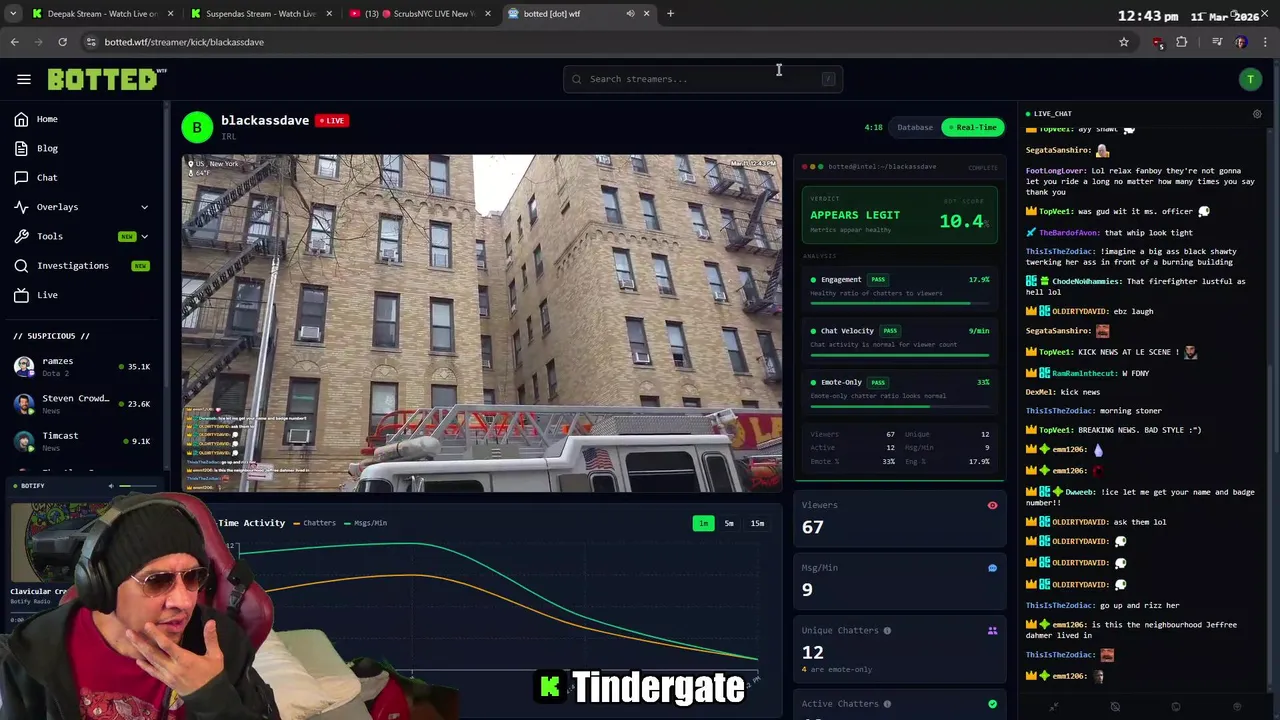Open the browser extensions puzzle icon

pyautogui.click(x=1182, y=42)
